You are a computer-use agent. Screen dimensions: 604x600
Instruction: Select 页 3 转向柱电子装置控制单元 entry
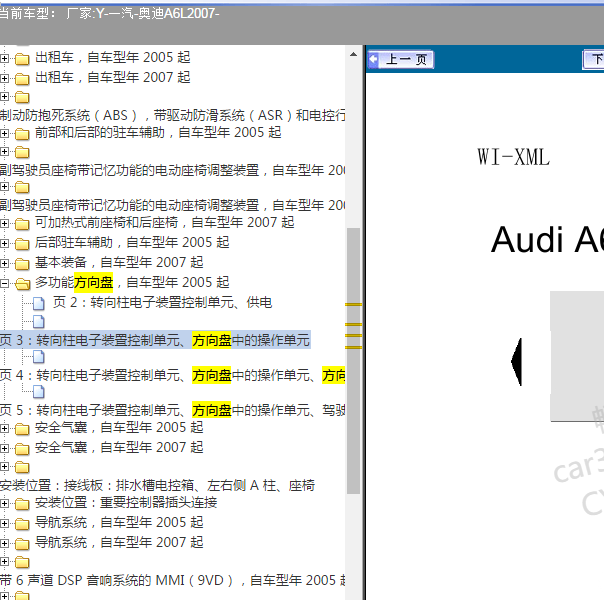pos(155,340)
